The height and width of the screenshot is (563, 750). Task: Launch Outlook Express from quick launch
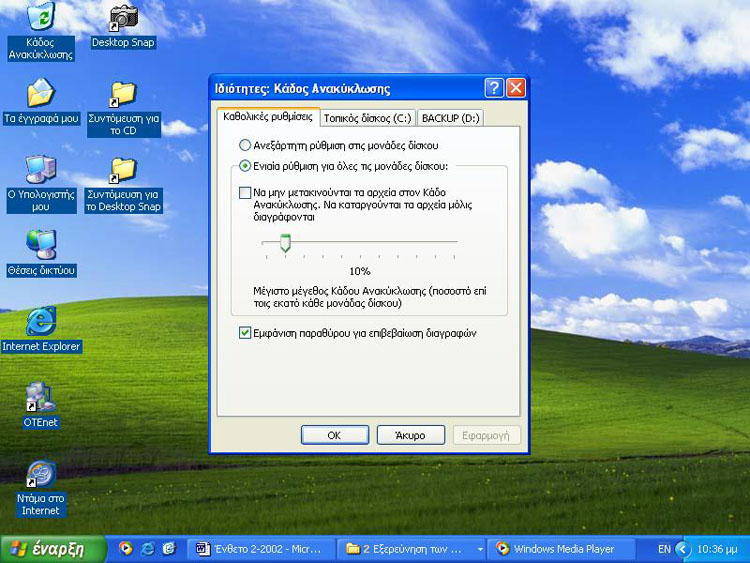[x=169, y=549]
